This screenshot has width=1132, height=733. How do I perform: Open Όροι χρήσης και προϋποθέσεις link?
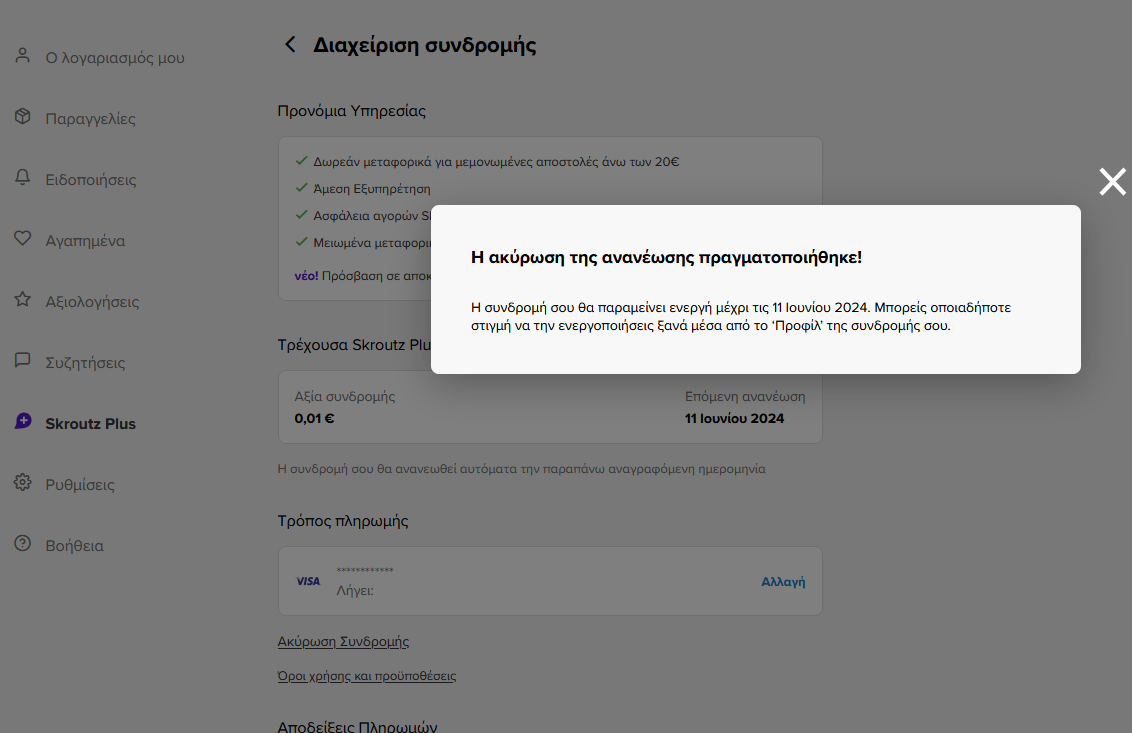coord(367,676)
